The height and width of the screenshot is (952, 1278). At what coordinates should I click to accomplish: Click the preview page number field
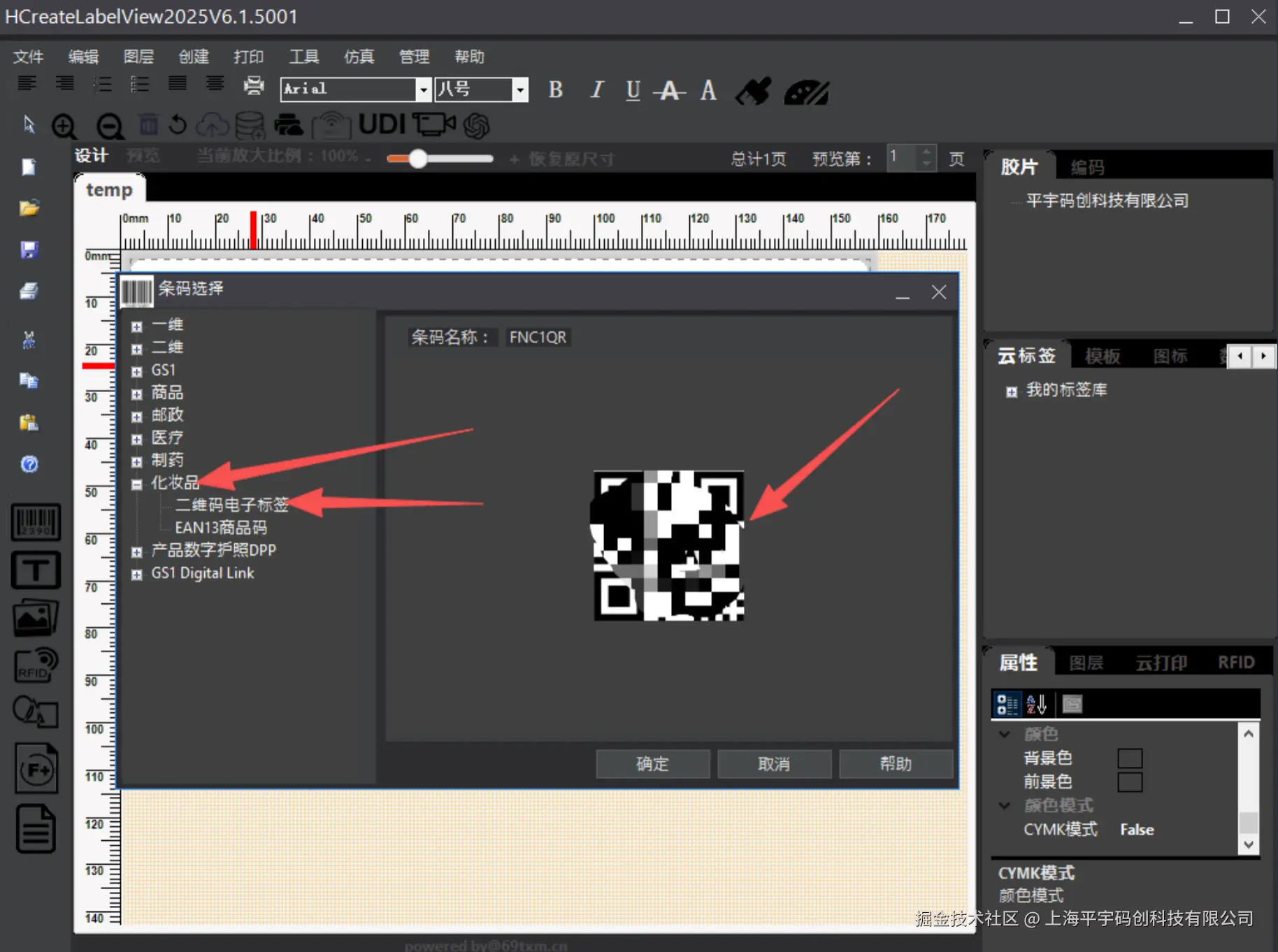pyautogui.click(x=903, y=158)
